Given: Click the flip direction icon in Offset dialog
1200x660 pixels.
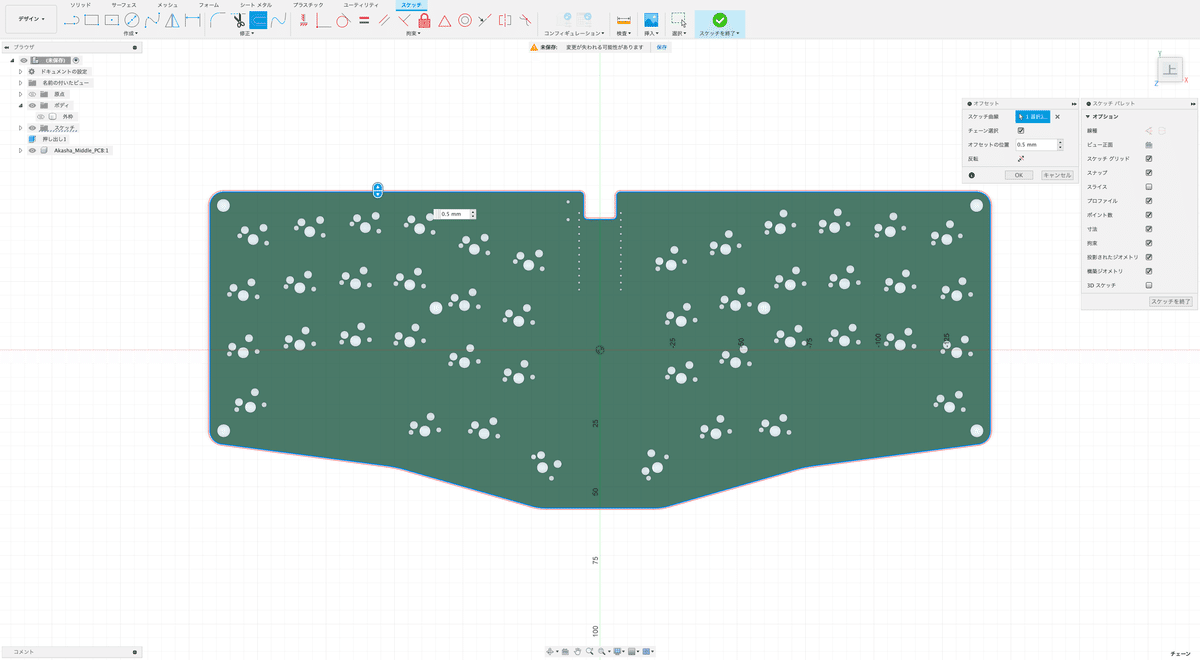Looking at the screenshot, I should click(1021, 158).
